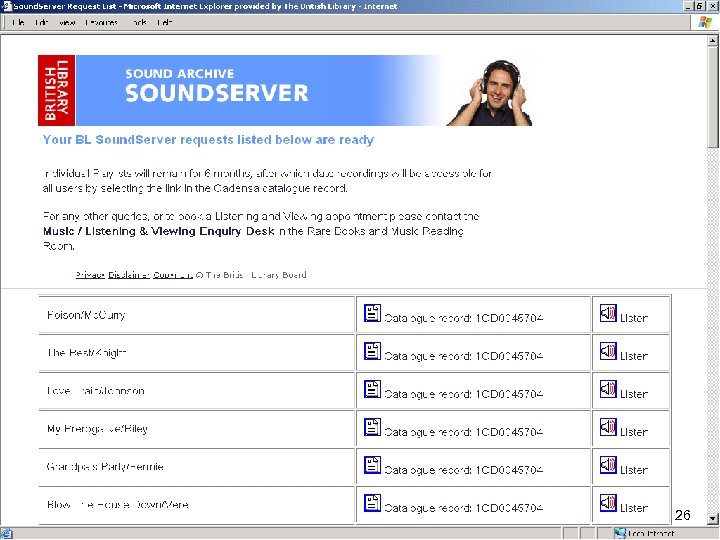Open the Favorites menu
This screenshot has height=540, width=720.
point(101,22)
